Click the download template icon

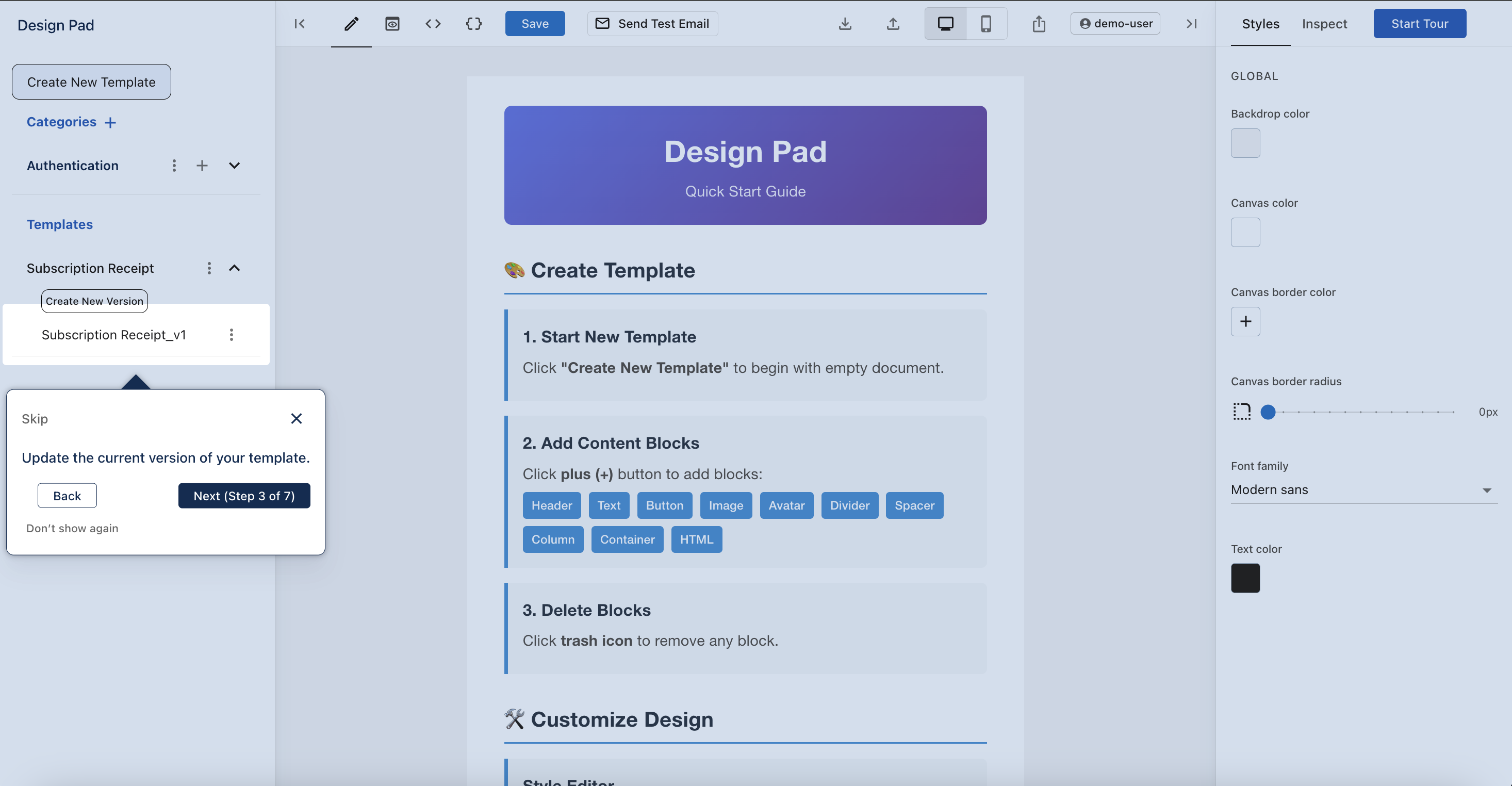pyautogui.click(x=845, y=24)
